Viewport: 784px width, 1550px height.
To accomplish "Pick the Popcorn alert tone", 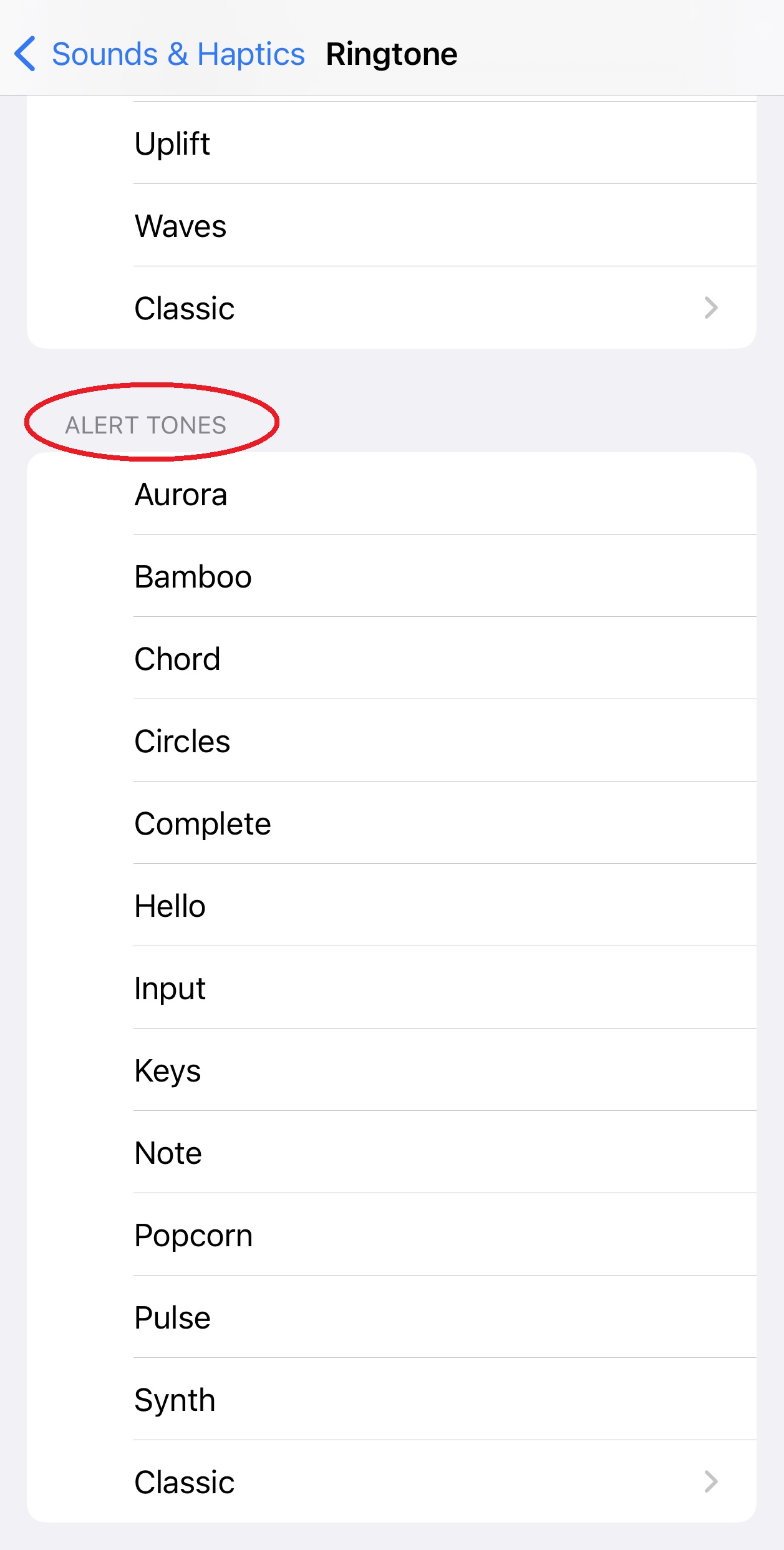I will (x=392, y=1234).
